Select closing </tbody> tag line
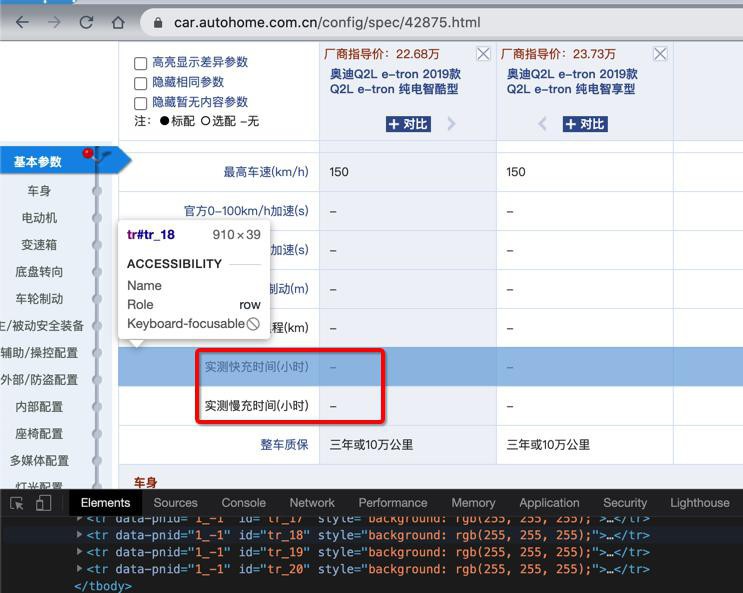This screenshot has width=743, height=593. click(103, 586)
